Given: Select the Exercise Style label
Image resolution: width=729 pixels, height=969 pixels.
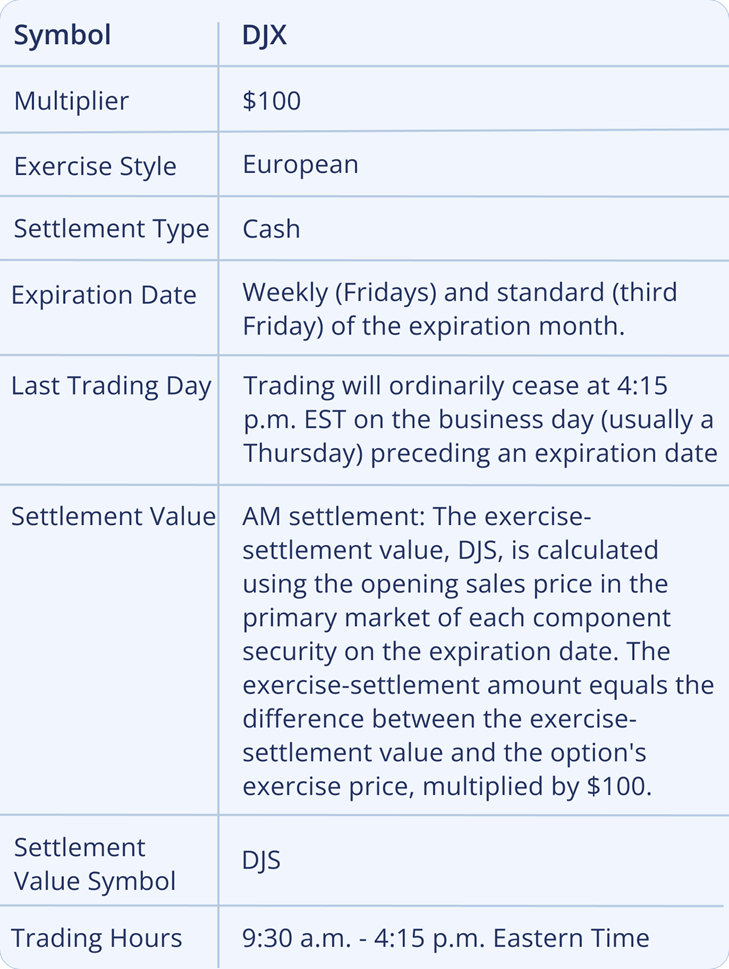Looking at the screenshot, I should [95, 166].
